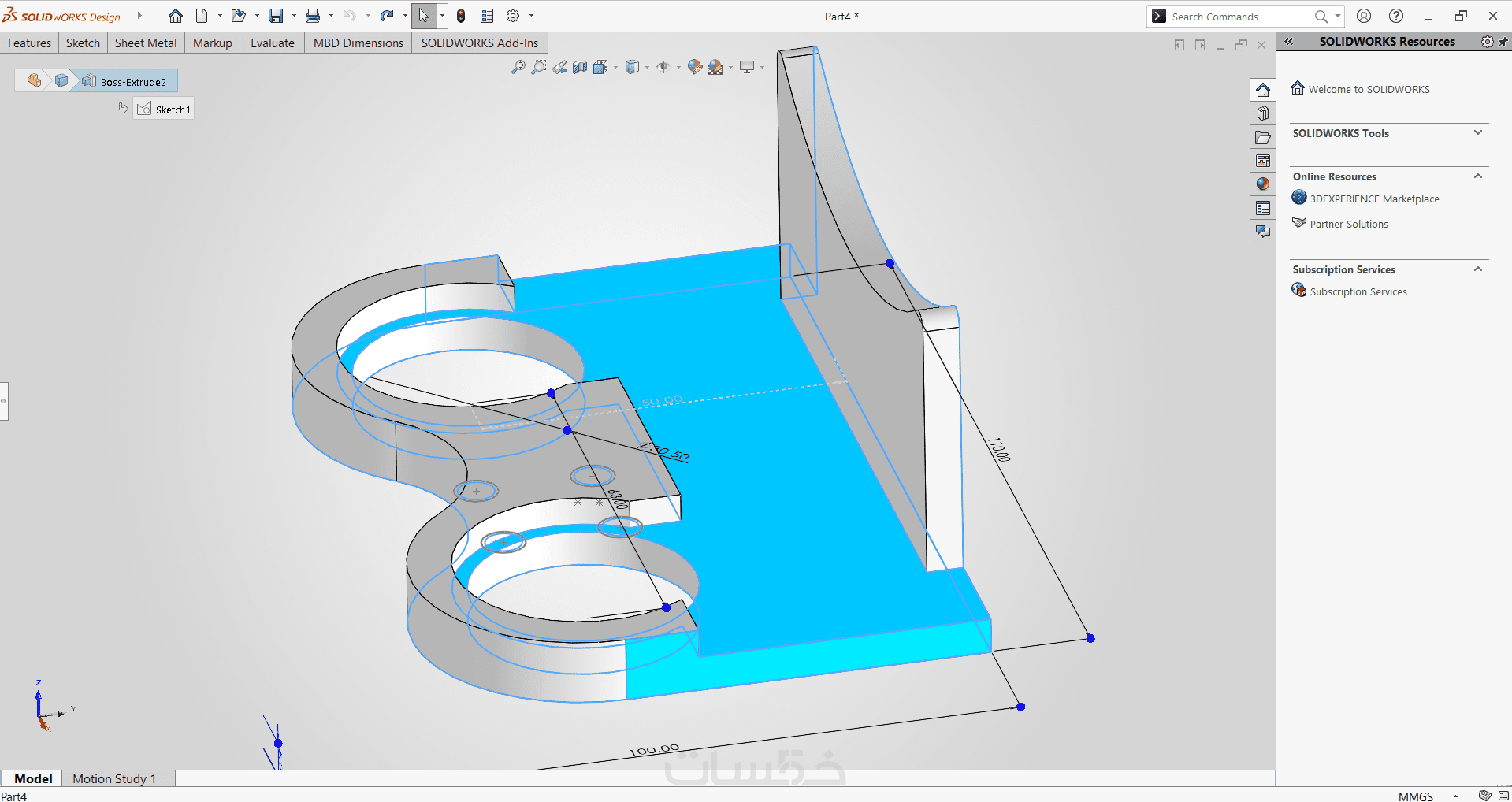This screenshot has width=1512, height=802.
Task: Open the Appearances sphere task pane tab
Action: pyautogui.click(x=1263, y=184)
